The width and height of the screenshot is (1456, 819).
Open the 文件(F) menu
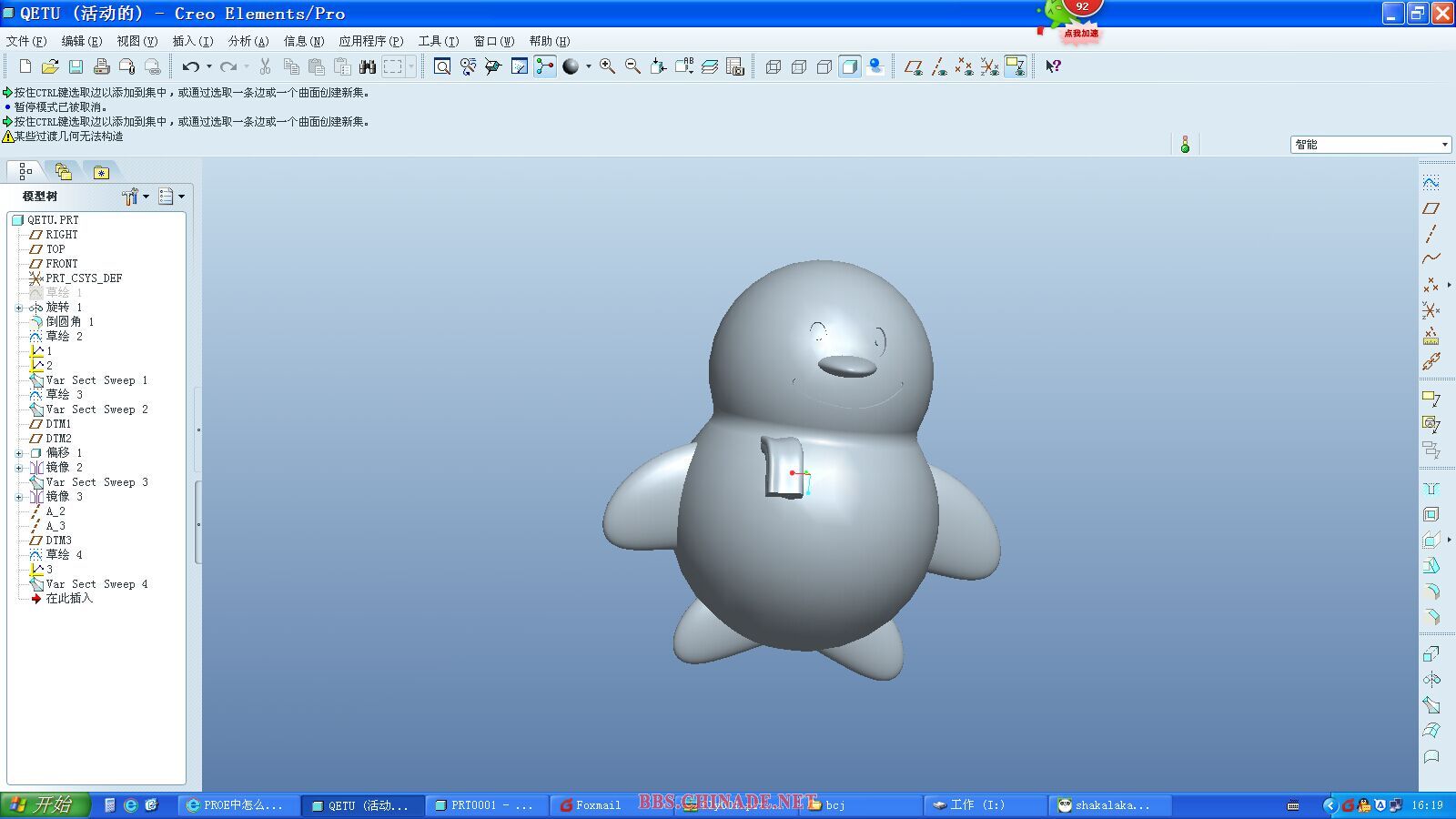pyautogui.click(x=26, y=41)
